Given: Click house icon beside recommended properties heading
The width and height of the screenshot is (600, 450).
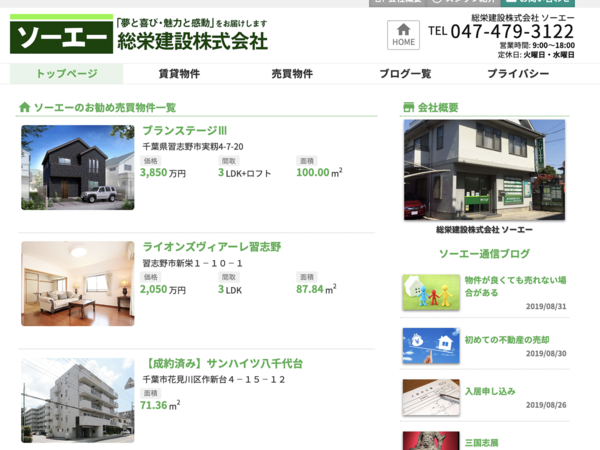Looking at the screenshot, I should point(24,107).
